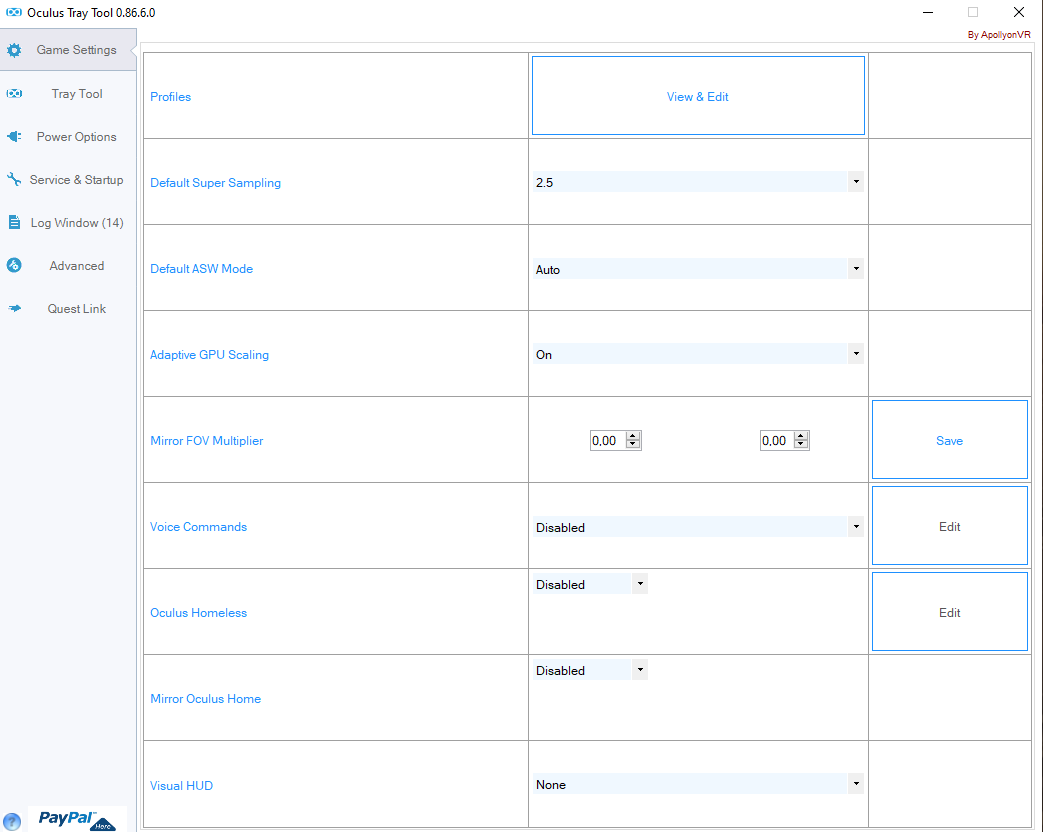Click the Quest Link arrow icon
The width and height of the screenshot is (1043, 832).
[14, 309]
